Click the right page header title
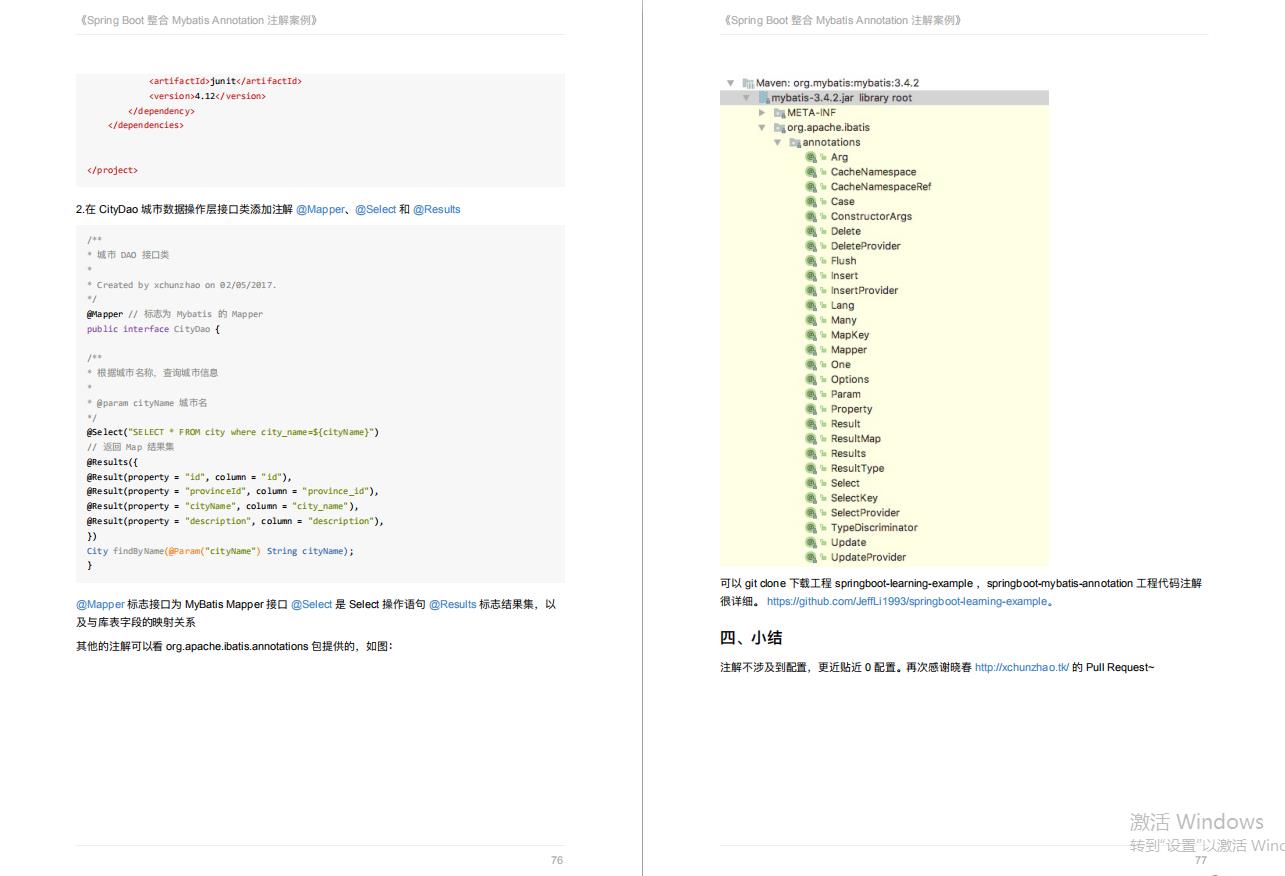Image resolution: width=1285 pixels, height=876 pixels. 841,20
